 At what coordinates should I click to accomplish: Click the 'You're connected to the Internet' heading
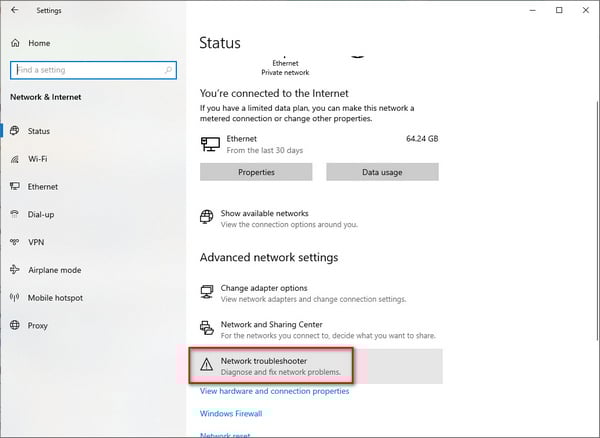274,93
